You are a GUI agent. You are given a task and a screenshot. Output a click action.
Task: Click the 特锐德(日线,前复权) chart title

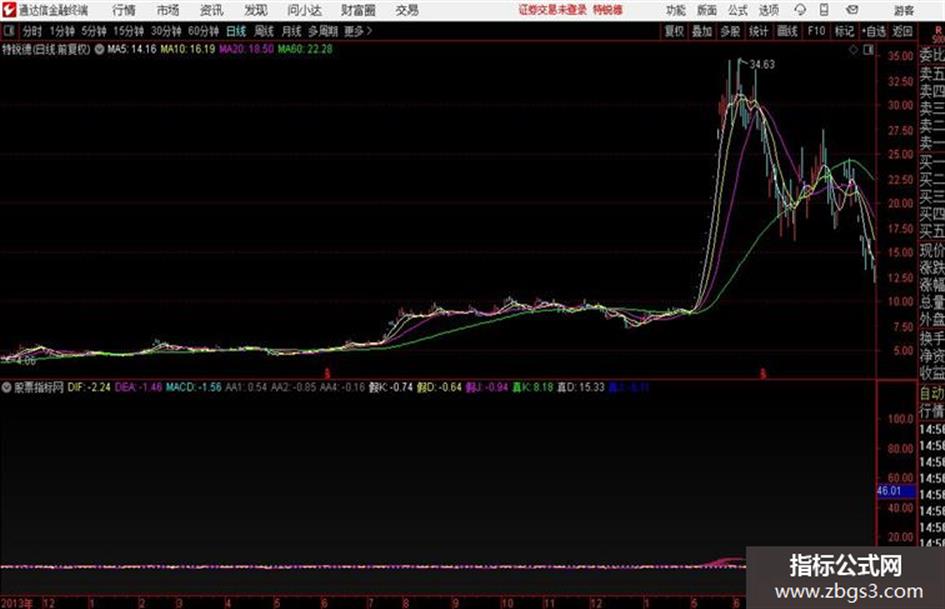[46, 49]
